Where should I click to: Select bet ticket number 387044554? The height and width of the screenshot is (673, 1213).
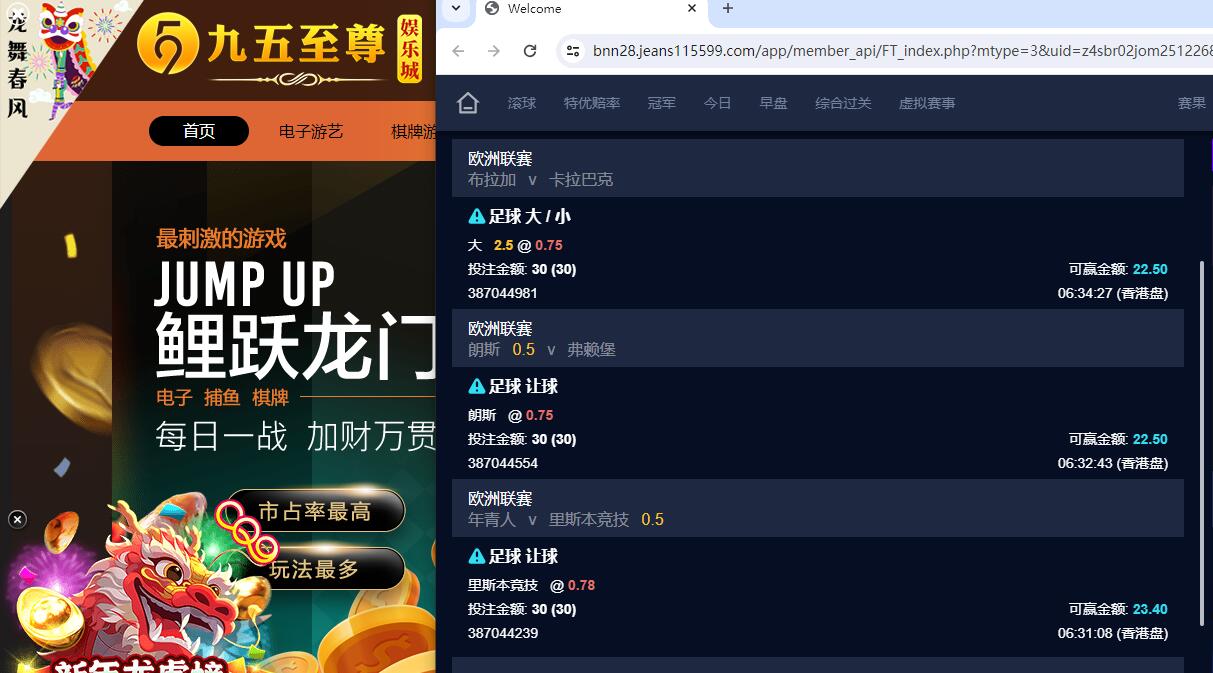tap(503, 463)
